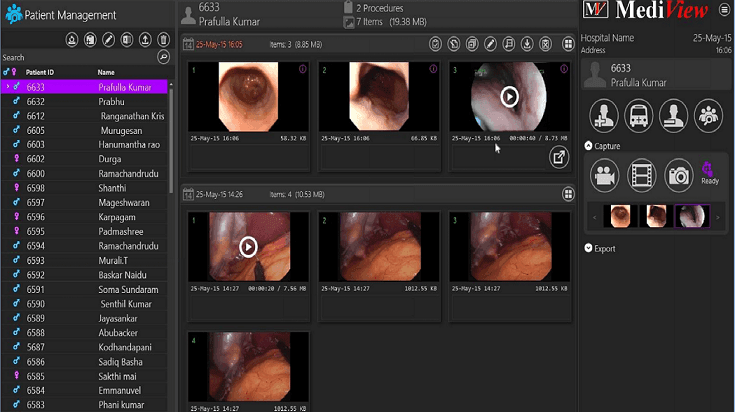
Task: Click the patient list vertical scrollbar
Action: click(171, 141)
